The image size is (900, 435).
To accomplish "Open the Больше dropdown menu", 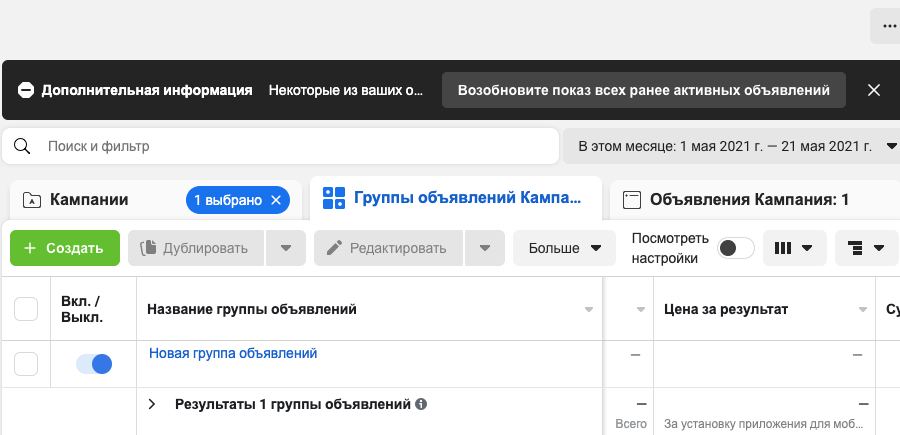I will [x=564, y=248].
